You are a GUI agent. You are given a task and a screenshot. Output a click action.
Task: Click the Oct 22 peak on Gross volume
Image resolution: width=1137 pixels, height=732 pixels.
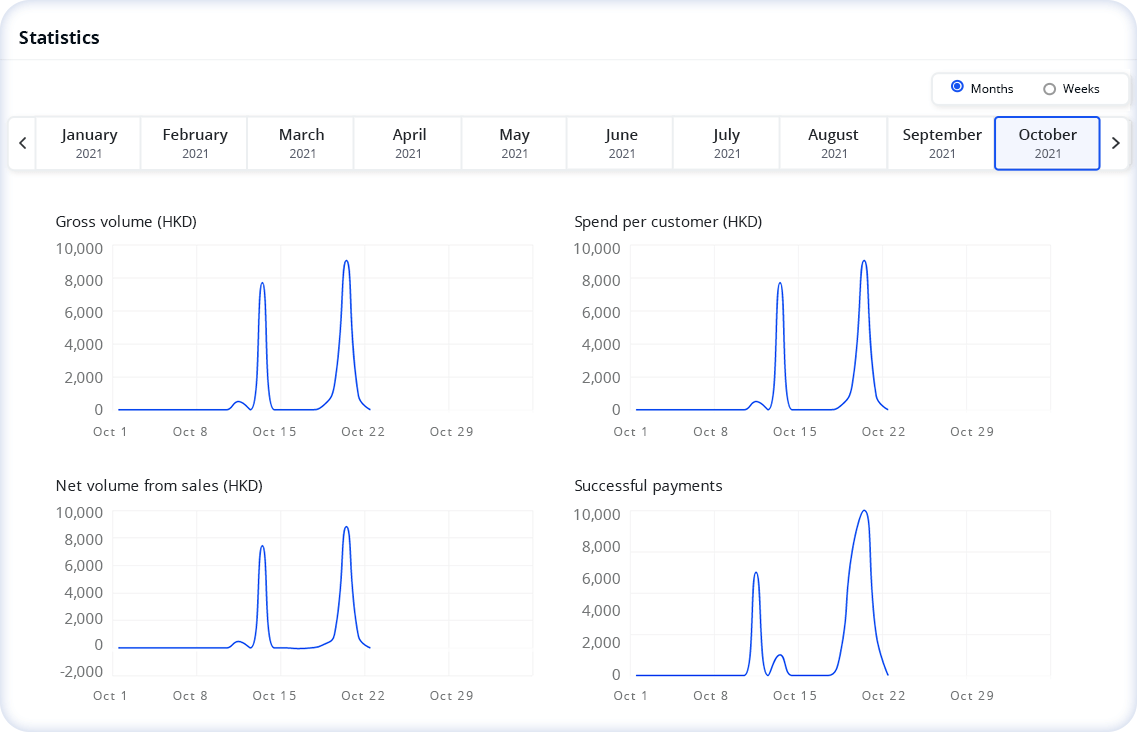347,262
